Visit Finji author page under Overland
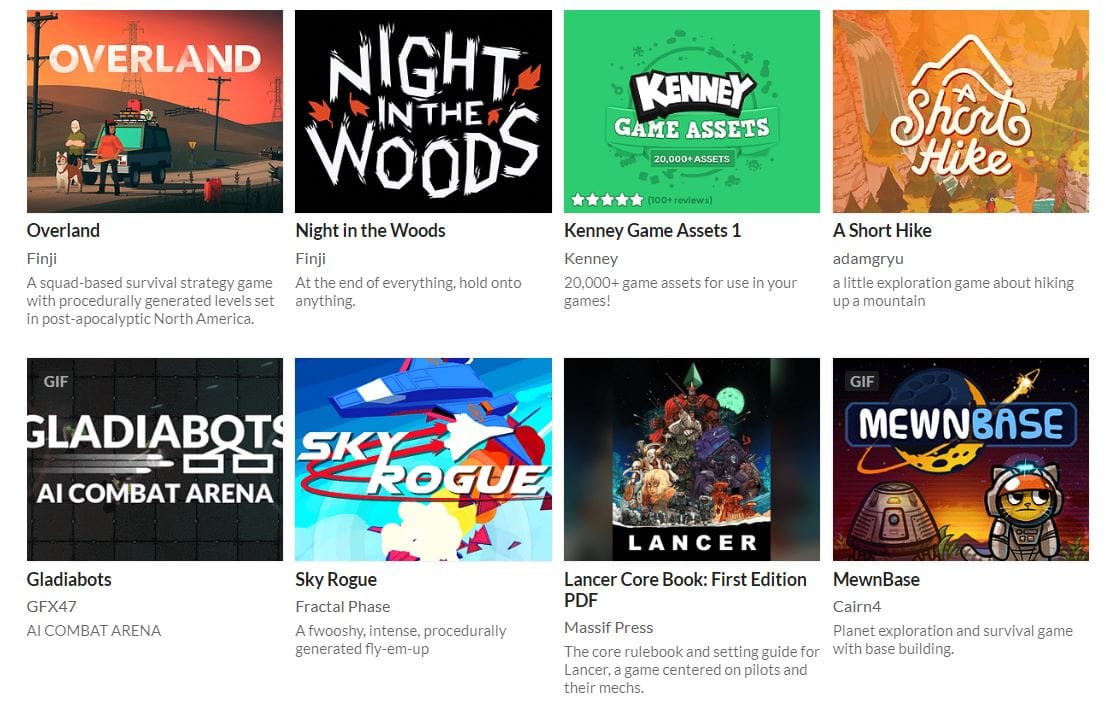This screenshot has height=717, width=1106. point(42,259)
